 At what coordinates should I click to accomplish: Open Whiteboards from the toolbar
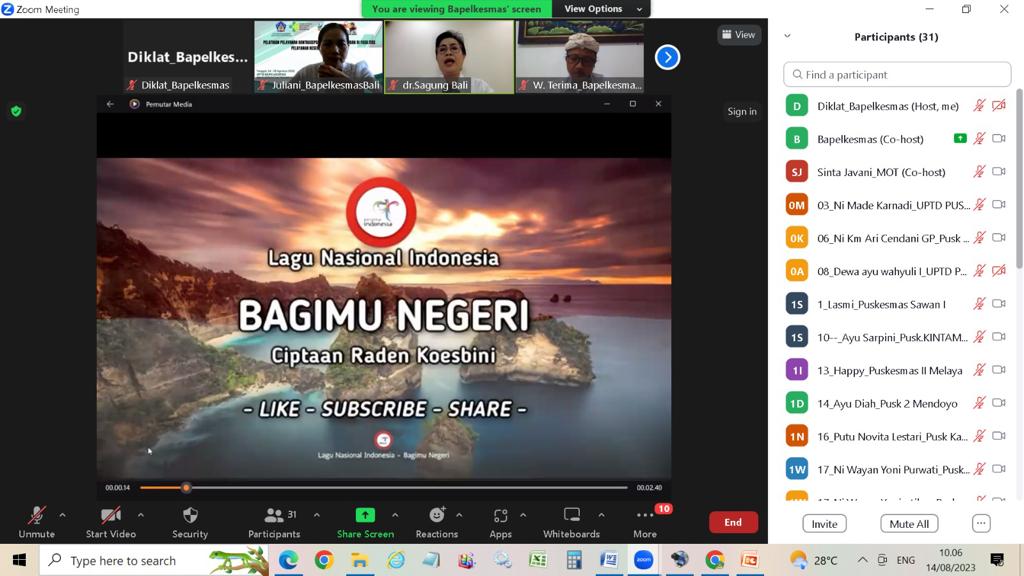[571, 522]
